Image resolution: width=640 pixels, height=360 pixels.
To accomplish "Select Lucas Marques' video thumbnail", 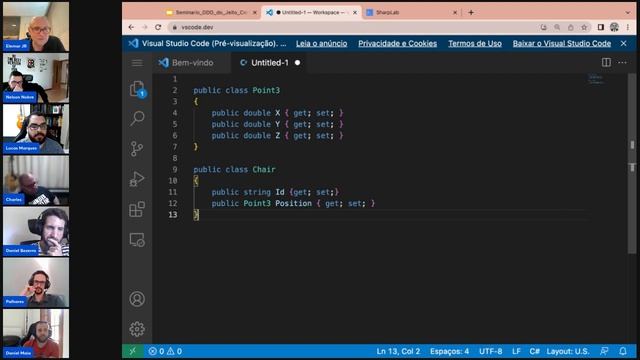I will 36,129.
